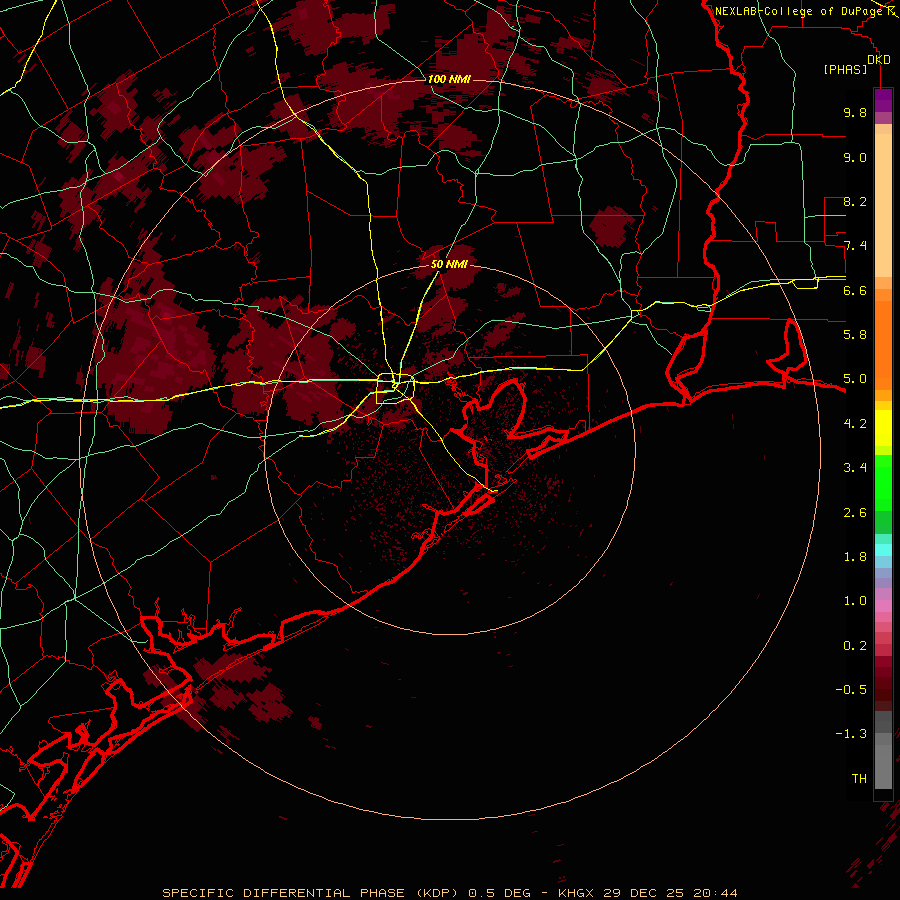
Task: Click the 2.6 value on the legend
Action: (x=855, y=513)
